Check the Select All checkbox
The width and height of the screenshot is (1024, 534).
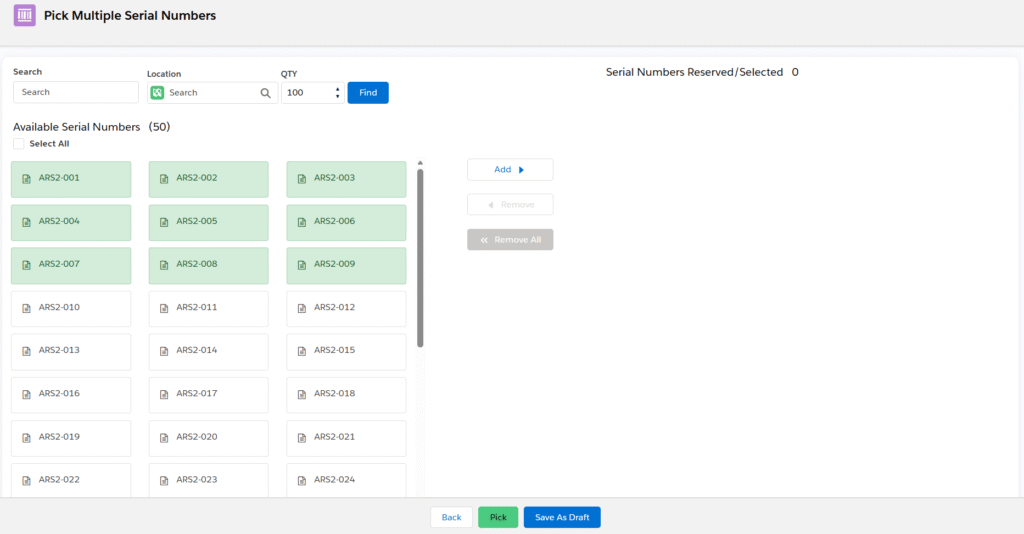(x=19, y=144)
